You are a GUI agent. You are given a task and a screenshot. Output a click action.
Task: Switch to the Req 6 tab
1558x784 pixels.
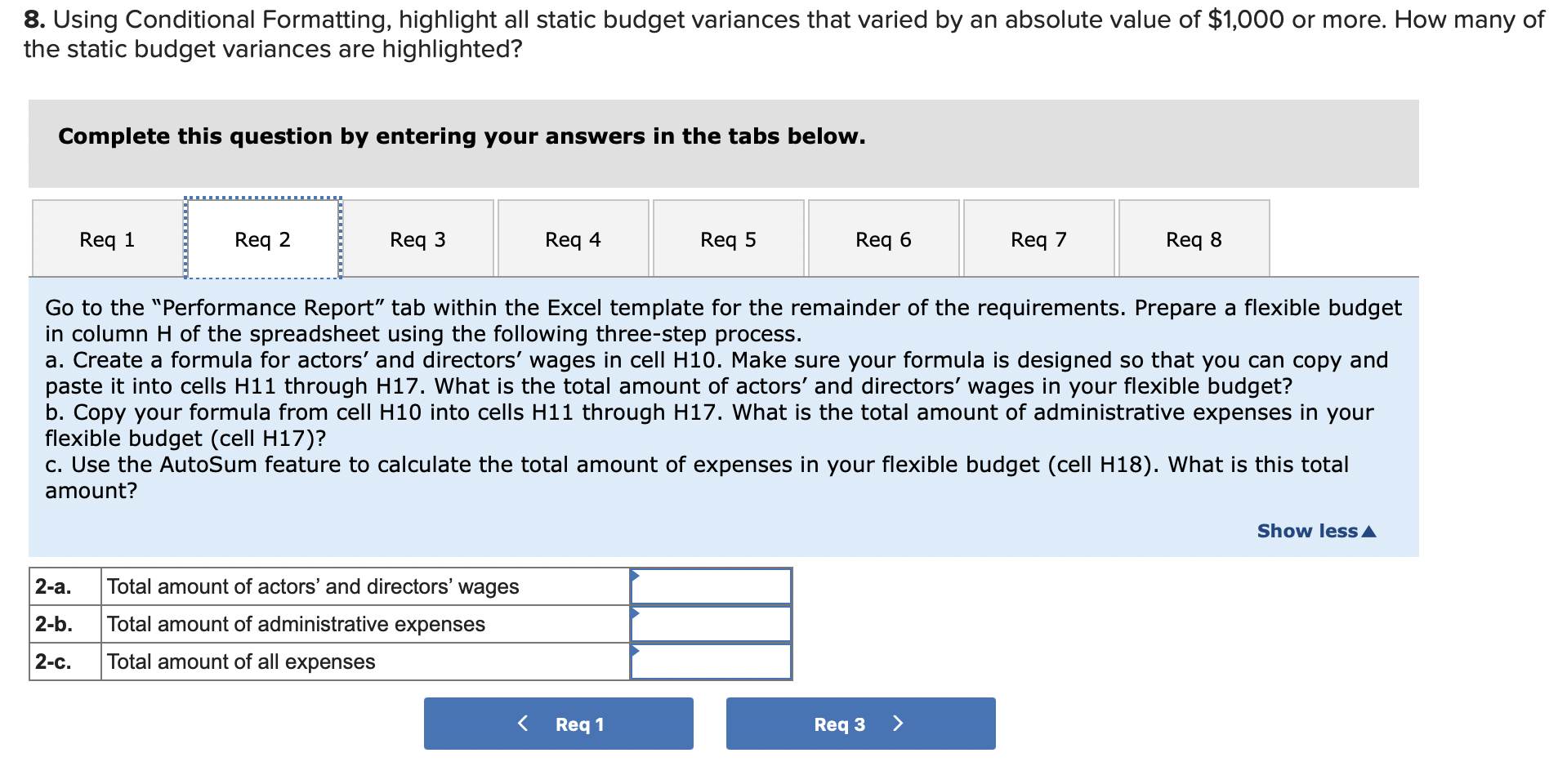(882, 238)
